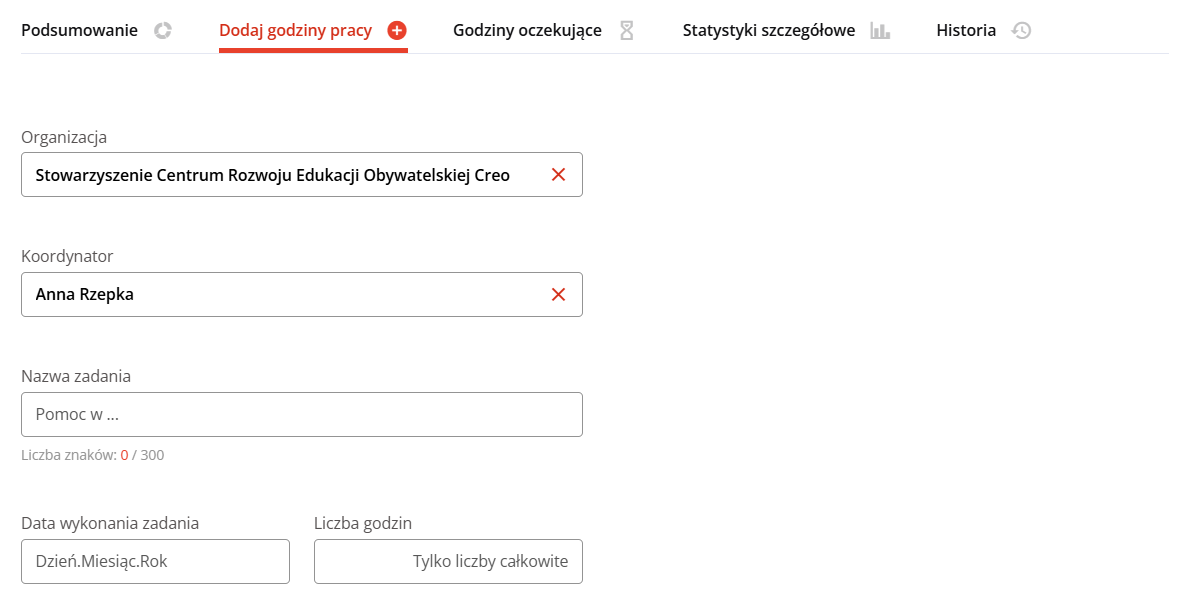Screen dimensions: 1198x605
Task: Select the Dodaj godziny pracy tab
Action: (x=312, y=31)
